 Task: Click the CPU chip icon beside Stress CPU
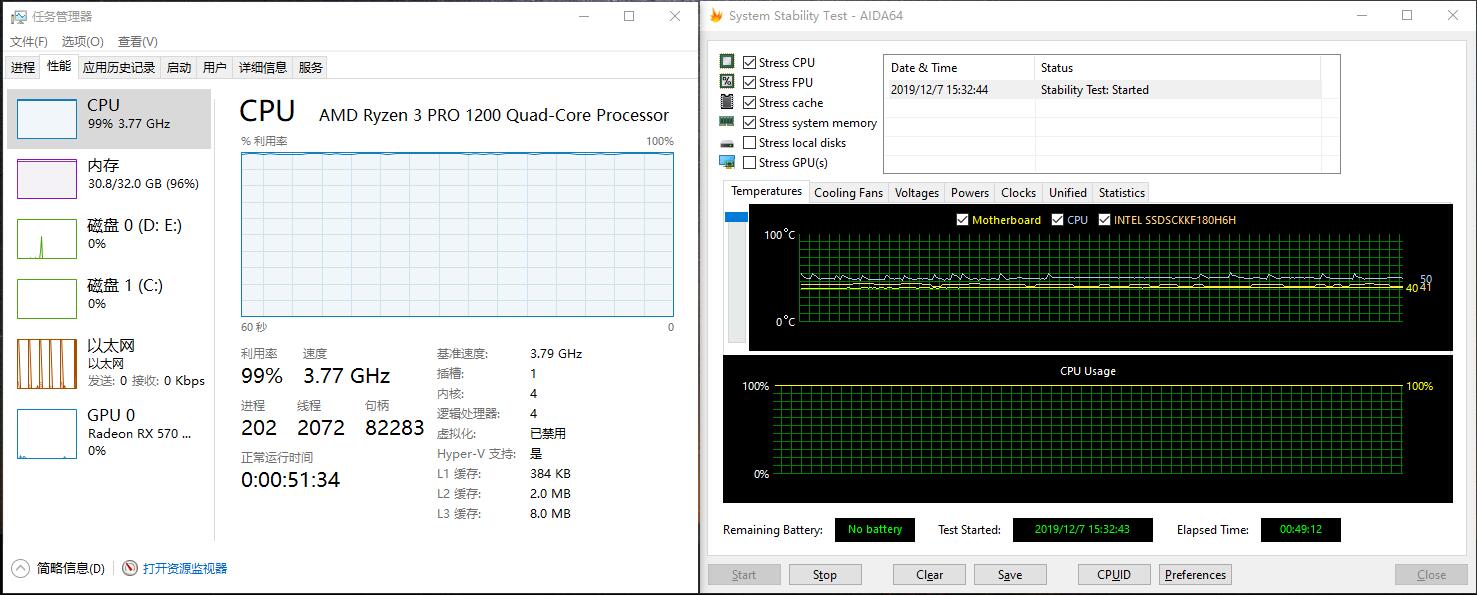coord(727,62)
